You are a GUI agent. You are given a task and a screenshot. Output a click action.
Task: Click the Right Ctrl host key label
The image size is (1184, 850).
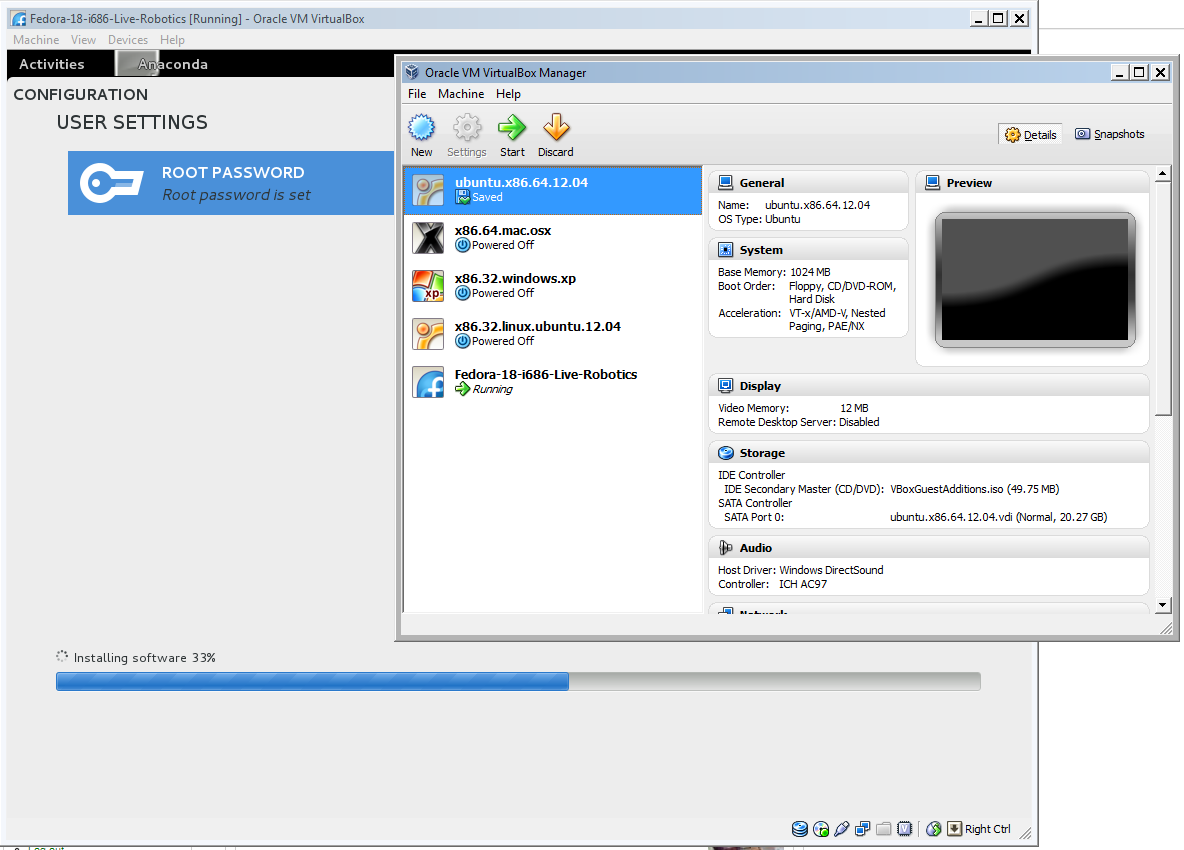988,829
